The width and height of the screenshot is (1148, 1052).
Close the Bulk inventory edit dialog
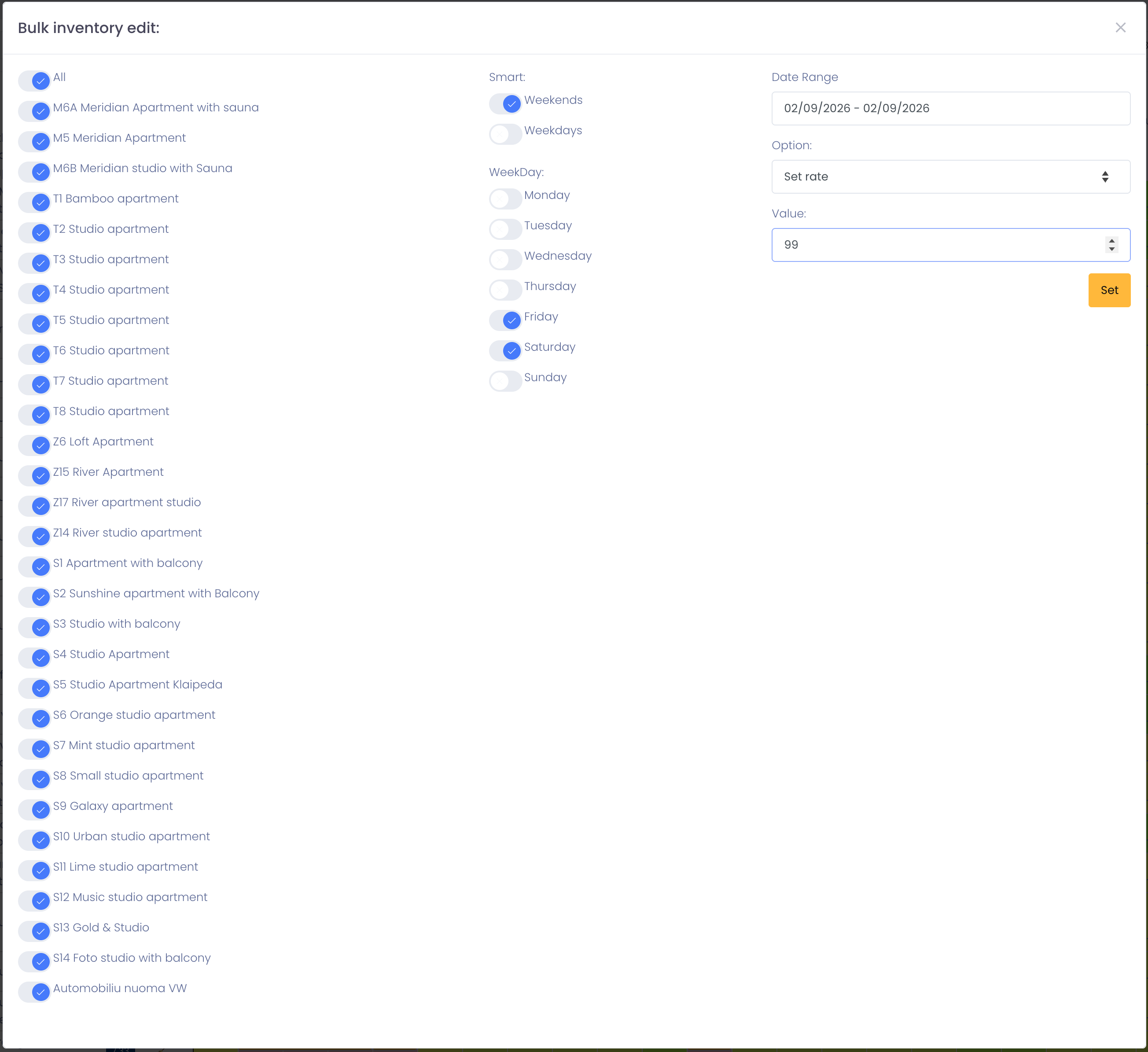pyautogui.click(x=1120, y=28)
